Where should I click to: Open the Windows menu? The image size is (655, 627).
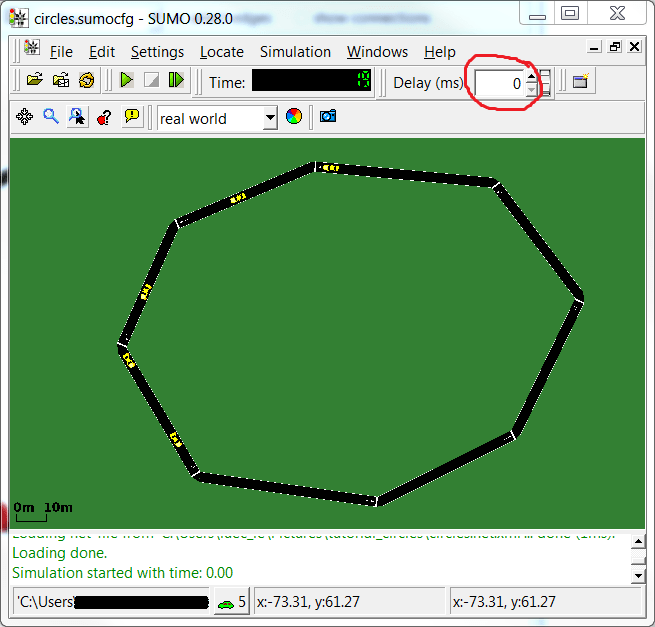[x=377, y=52]
